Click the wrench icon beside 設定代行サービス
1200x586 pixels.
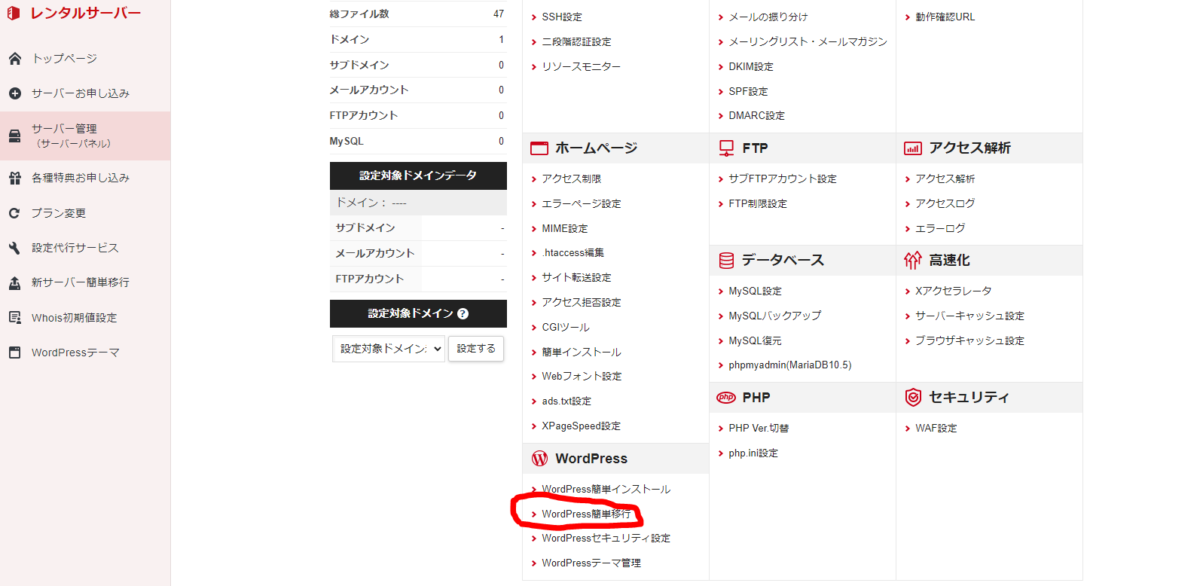click(x=15, y=248)
